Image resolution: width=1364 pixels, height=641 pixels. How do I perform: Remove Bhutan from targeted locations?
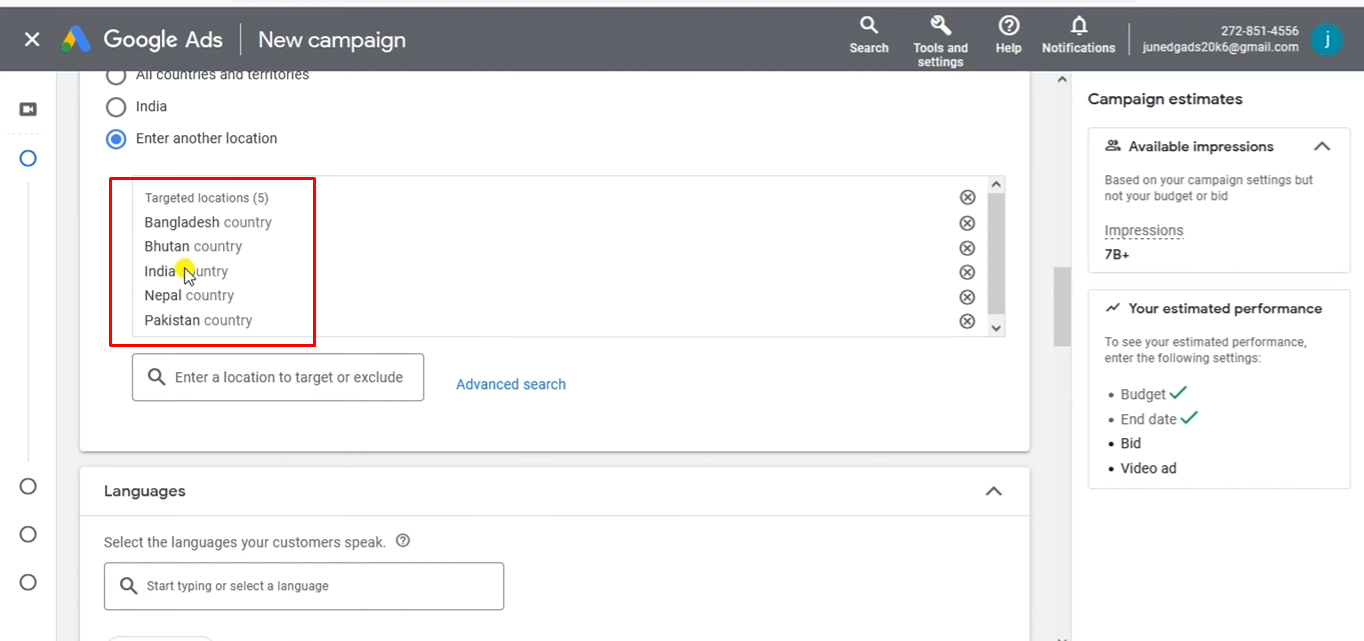967,248
